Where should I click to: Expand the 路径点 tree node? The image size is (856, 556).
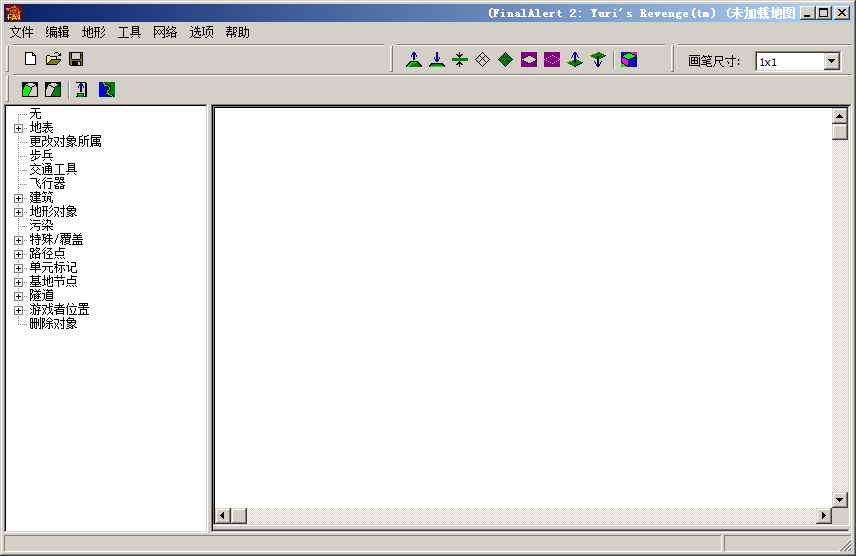(x=19, y=255)
